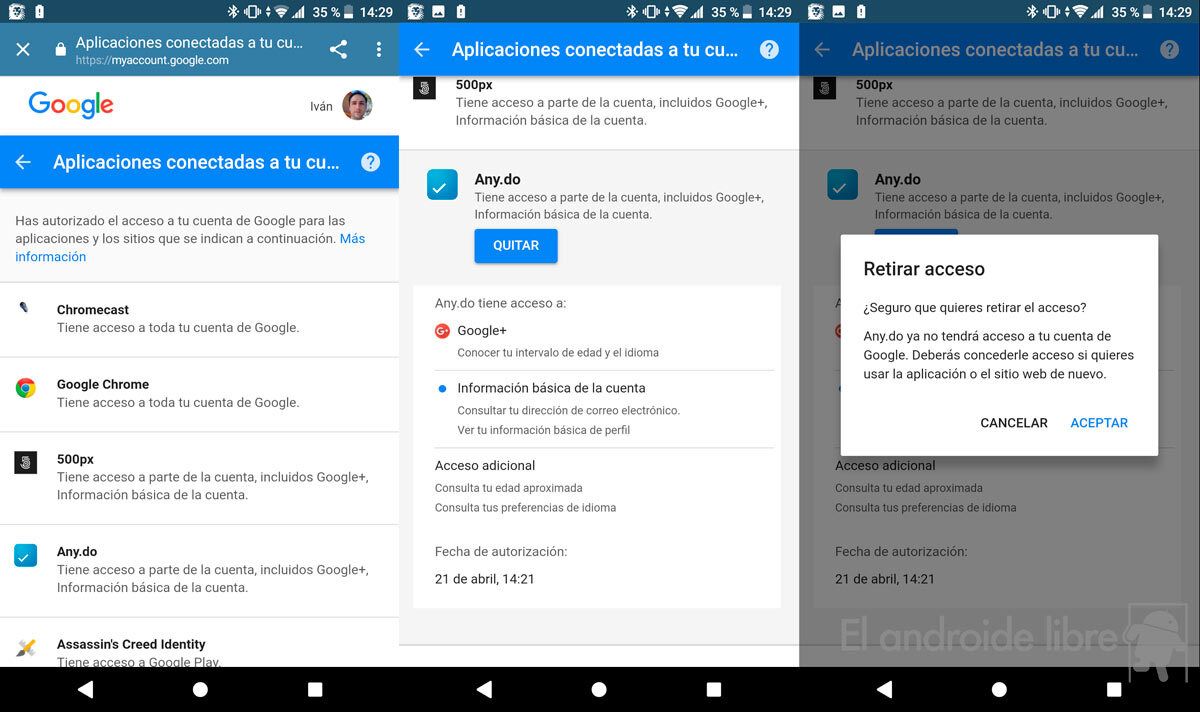
Task: Tap the Any.do checkmark icon left of QUITAR
Action: pyautogui.click(x=442, y=185)
